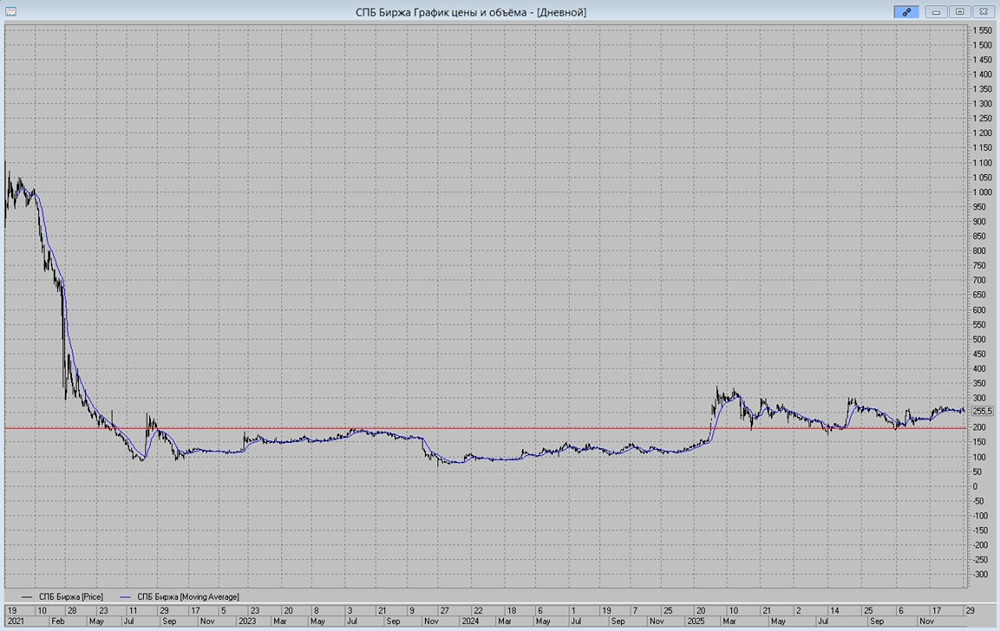Toggle the chain-link chart linking icon
The height and width of the screenshot is (631, 1000).
click(906, 11)
